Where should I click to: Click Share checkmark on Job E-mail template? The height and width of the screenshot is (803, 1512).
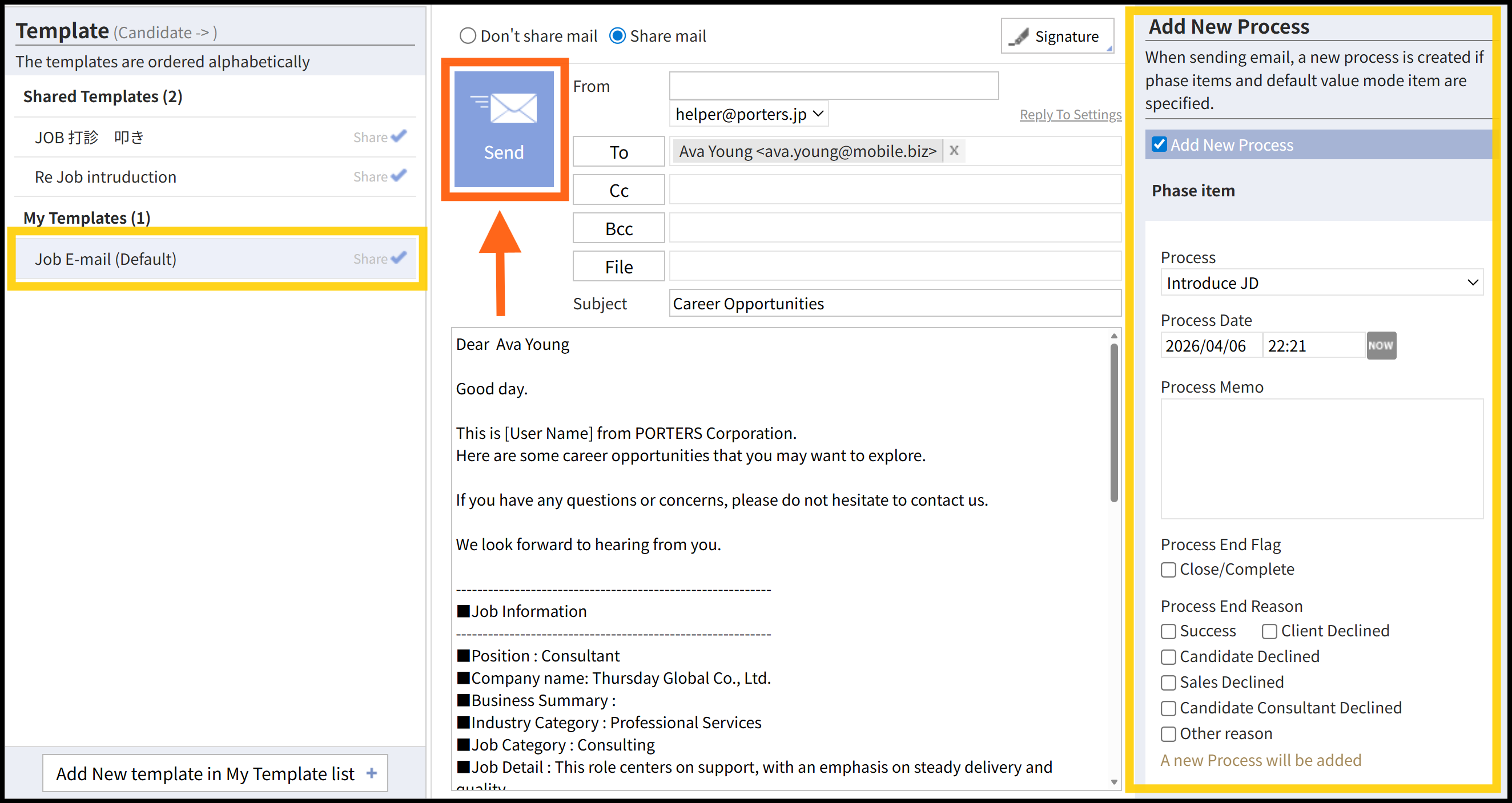click(399, 257)
